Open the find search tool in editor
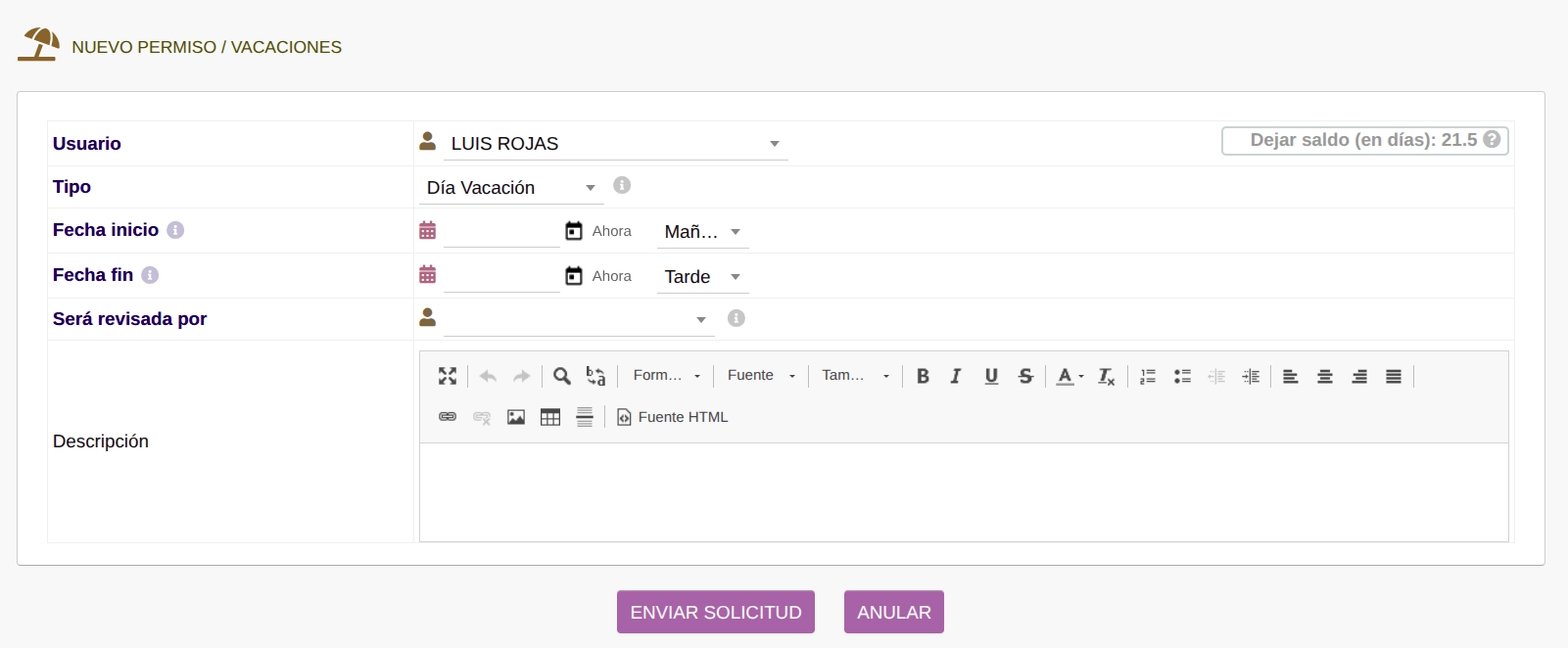 (x=561, y=376)
